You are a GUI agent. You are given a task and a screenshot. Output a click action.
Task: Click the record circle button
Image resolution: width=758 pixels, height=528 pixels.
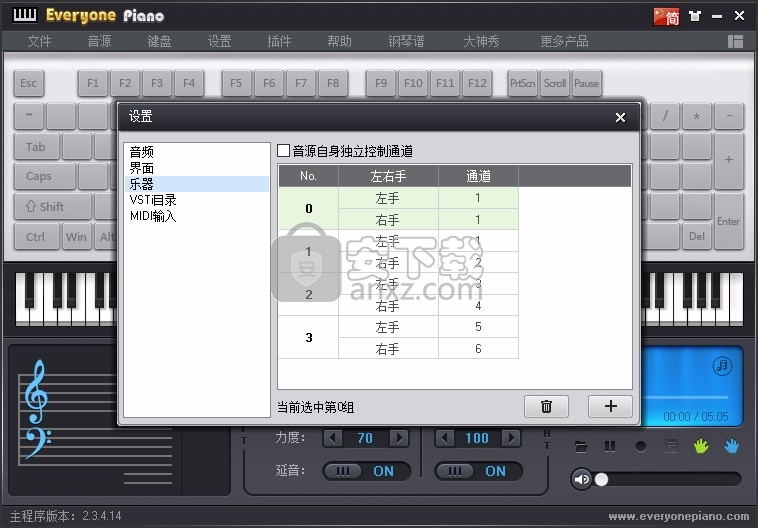pyautogui.click(x=641, y=446)
